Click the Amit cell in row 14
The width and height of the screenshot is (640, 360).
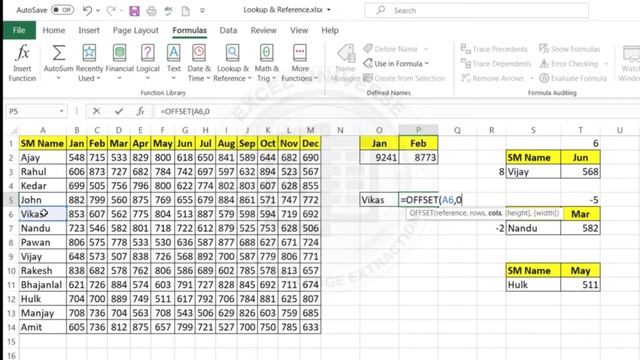coord(42,327)
